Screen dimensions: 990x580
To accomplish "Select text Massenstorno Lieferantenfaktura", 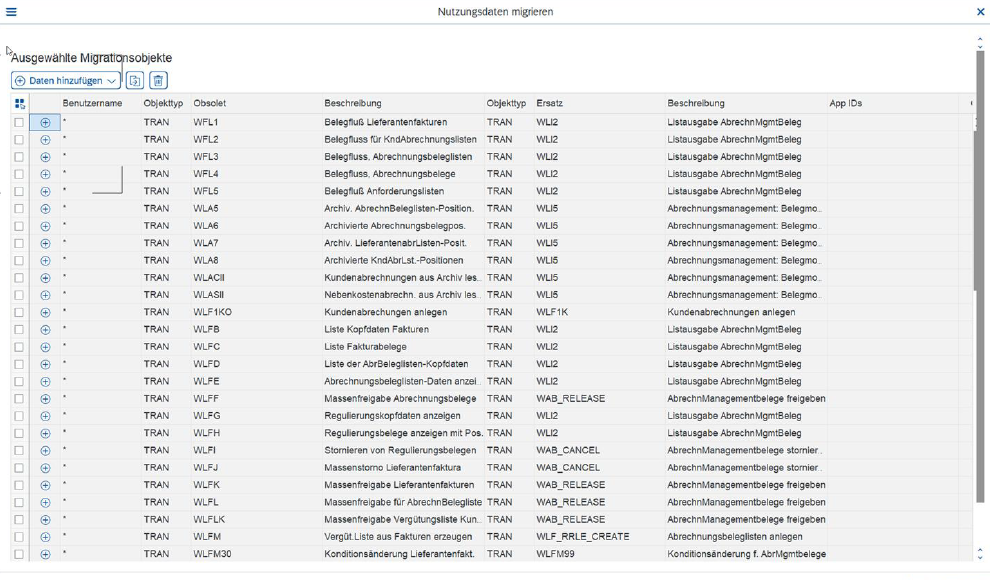I will [393, 468].
